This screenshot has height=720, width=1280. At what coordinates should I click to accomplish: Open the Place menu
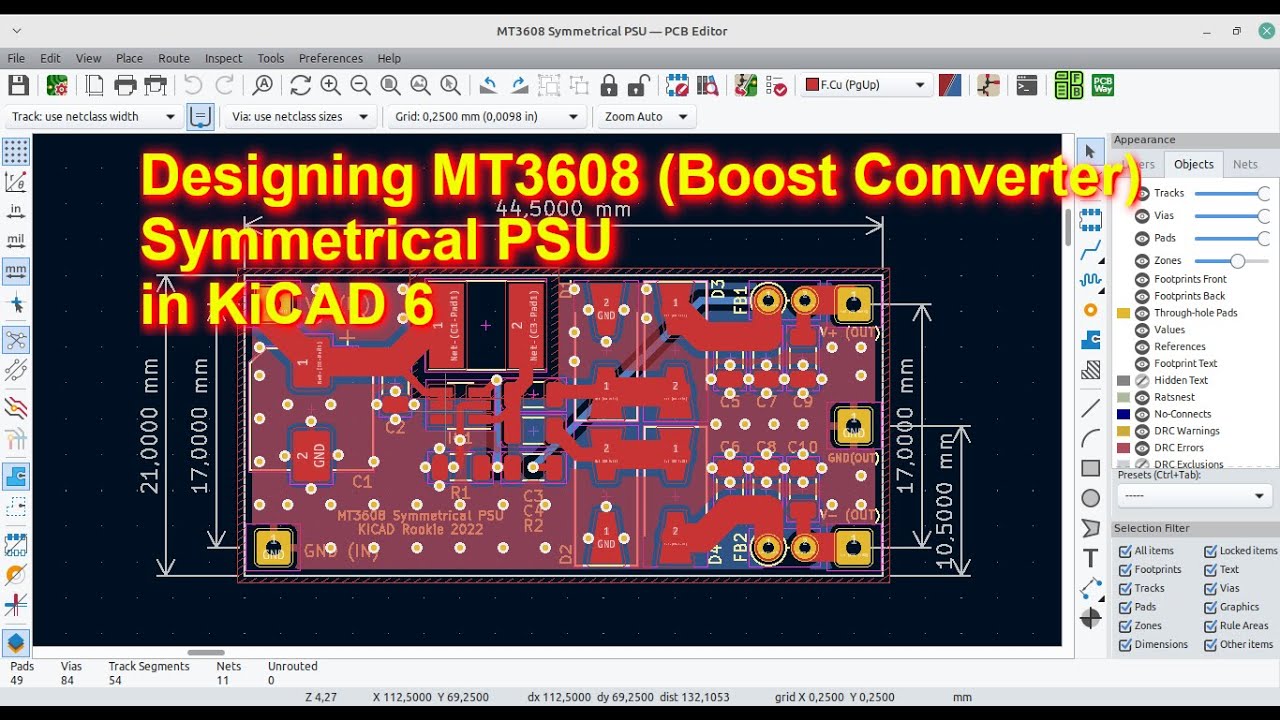(129, 58)
